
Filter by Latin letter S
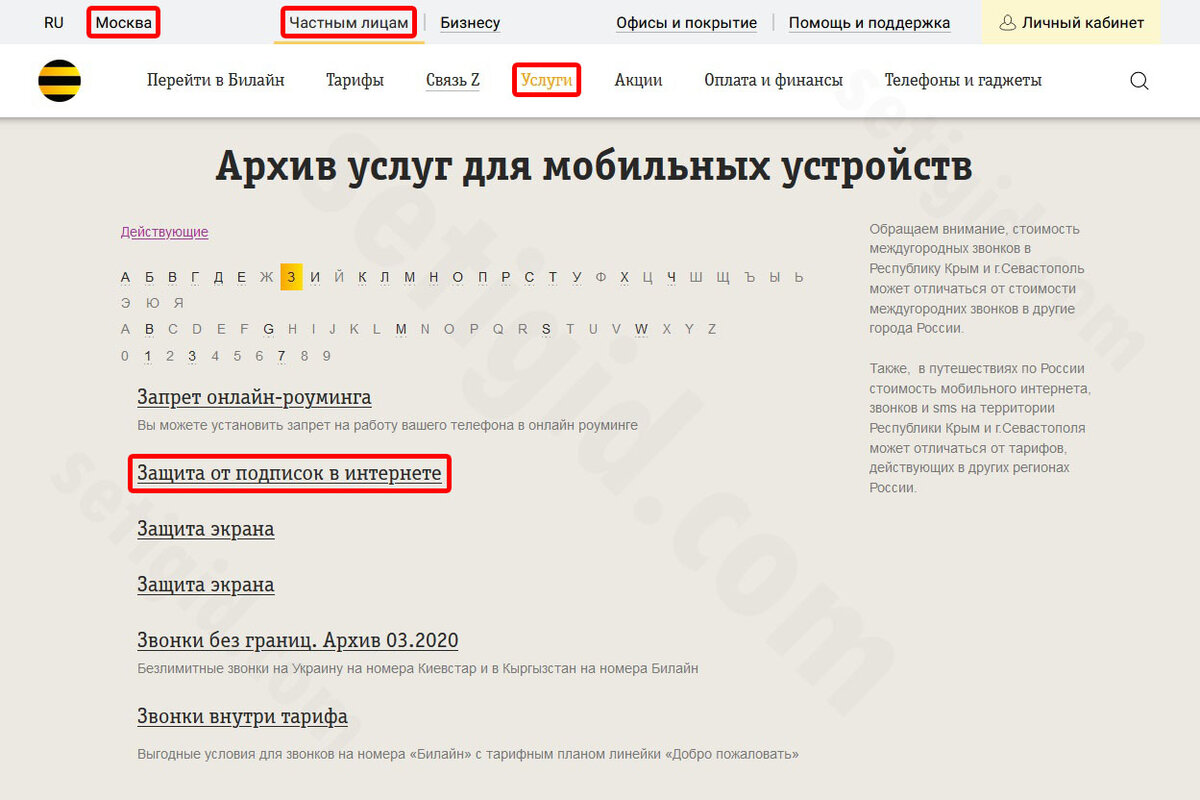coord(546,329)
